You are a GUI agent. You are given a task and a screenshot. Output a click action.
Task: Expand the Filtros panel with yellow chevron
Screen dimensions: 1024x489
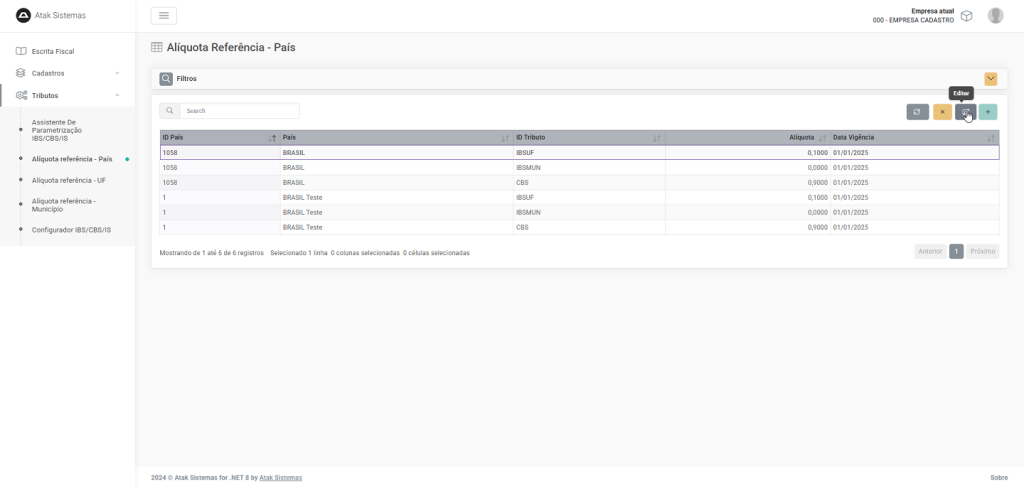tap(991, 79)
